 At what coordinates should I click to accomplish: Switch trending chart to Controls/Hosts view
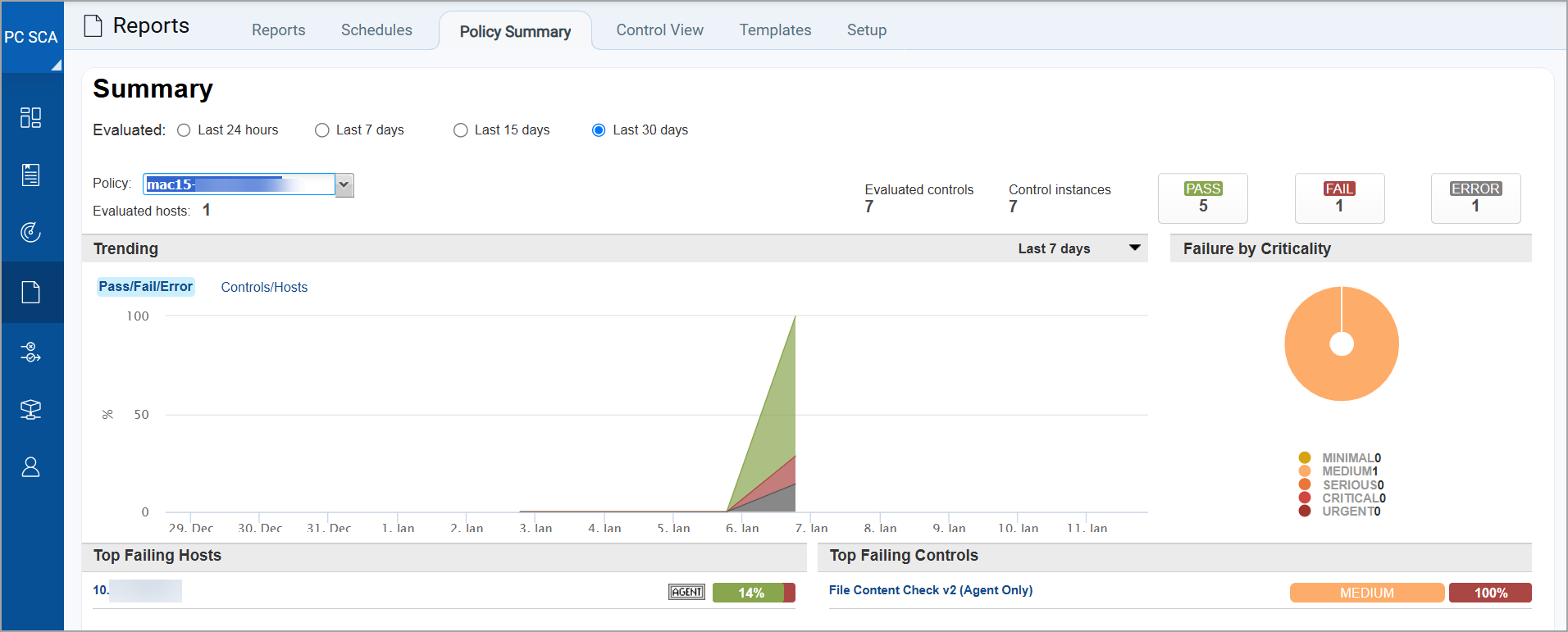[x=264, y=287]
